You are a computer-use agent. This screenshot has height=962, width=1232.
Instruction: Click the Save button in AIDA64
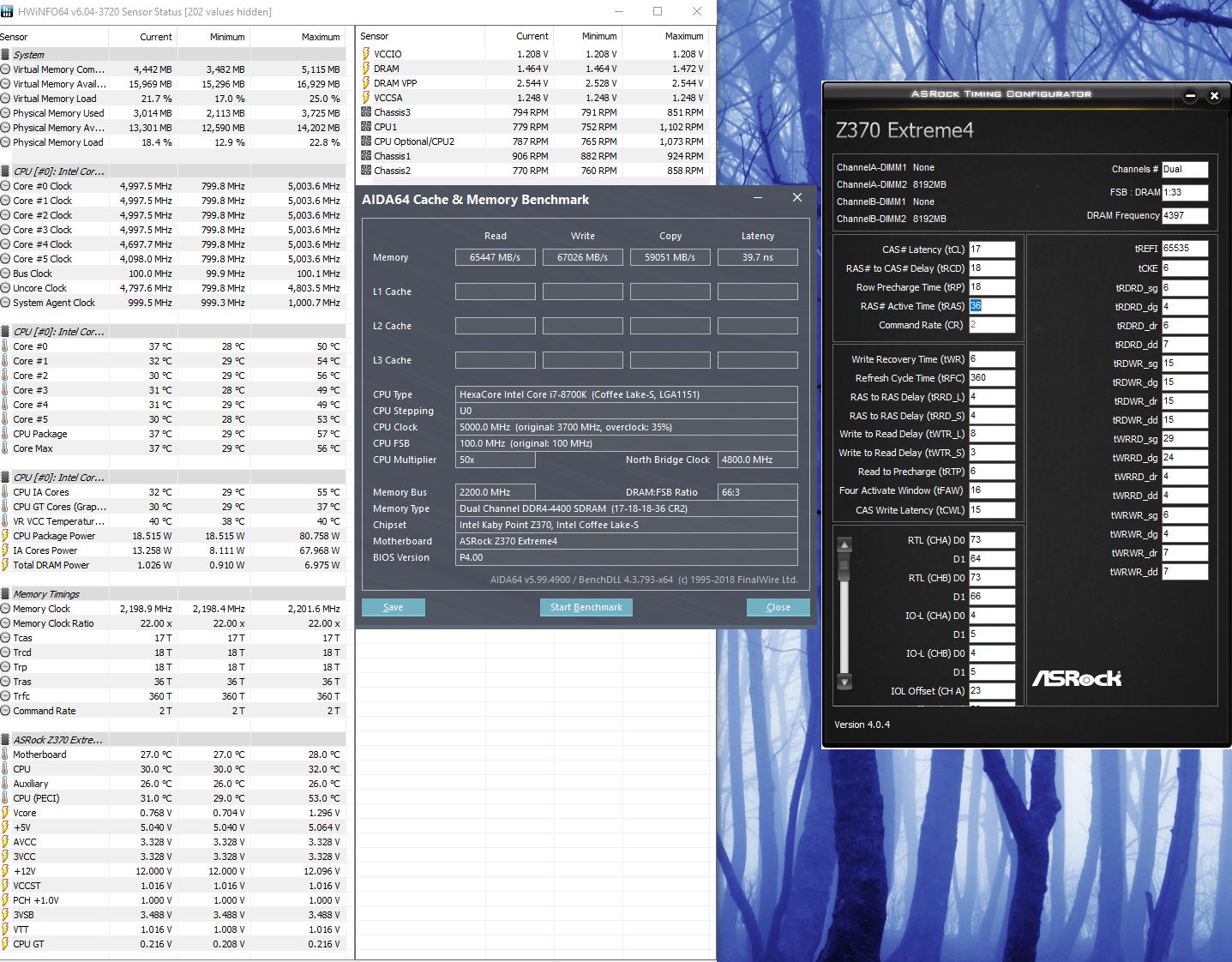tap(393, 607)
